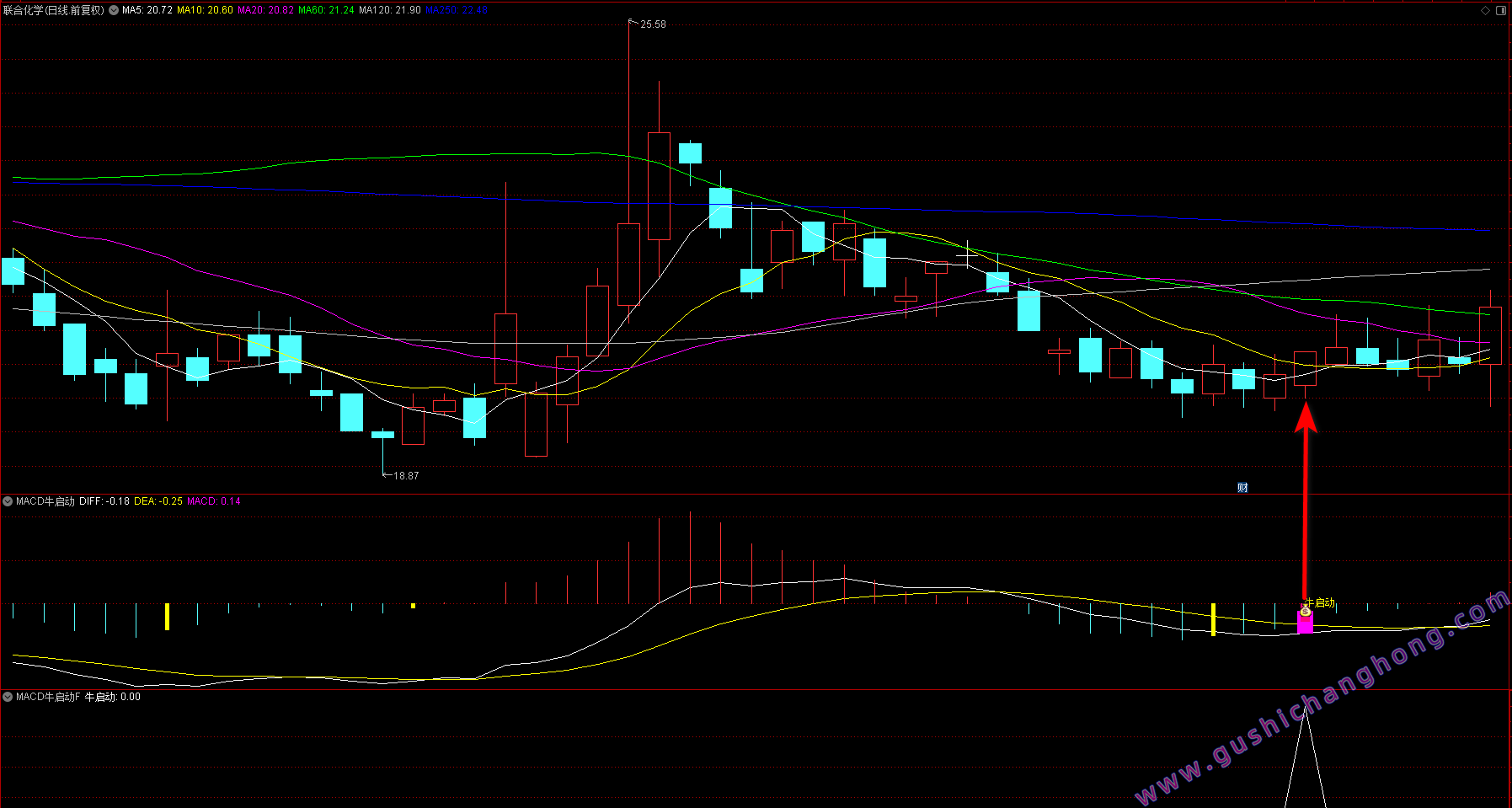Click the DIFF: -0.18 value

click(104, 501)
